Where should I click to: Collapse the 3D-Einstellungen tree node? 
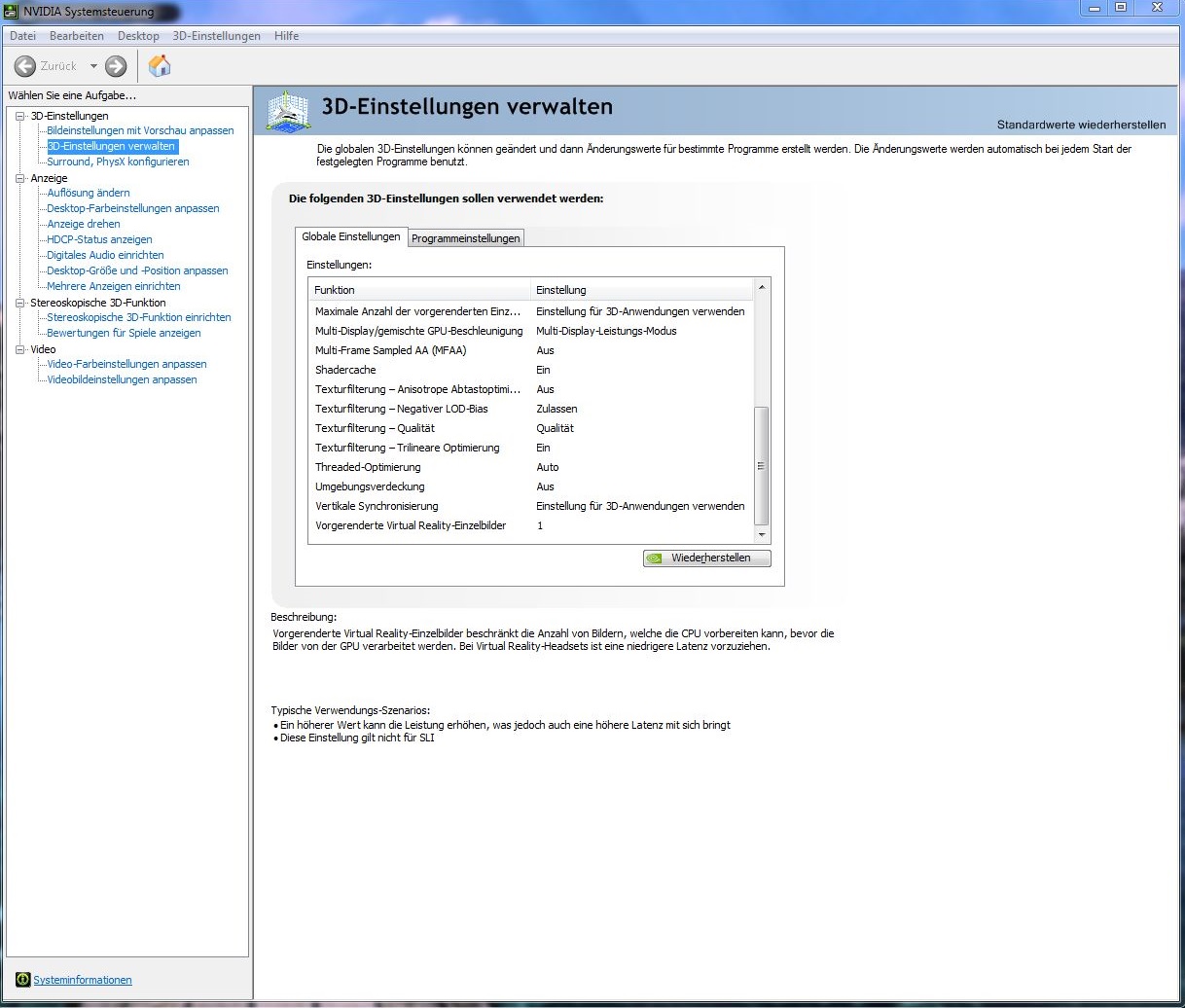coord(21,116)
